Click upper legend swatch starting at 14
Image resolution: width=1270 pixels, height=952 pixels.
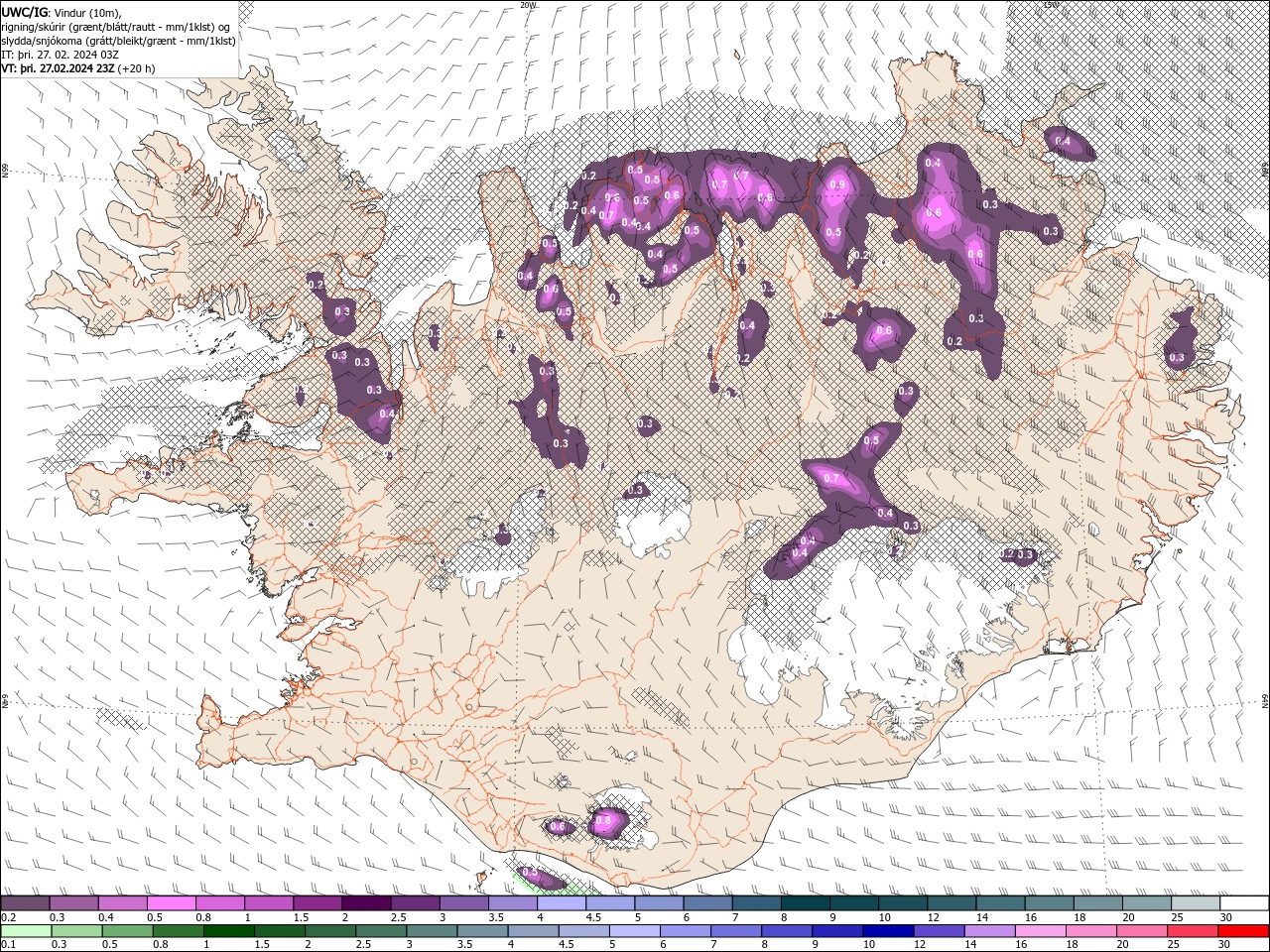(x=1000, y=903)
